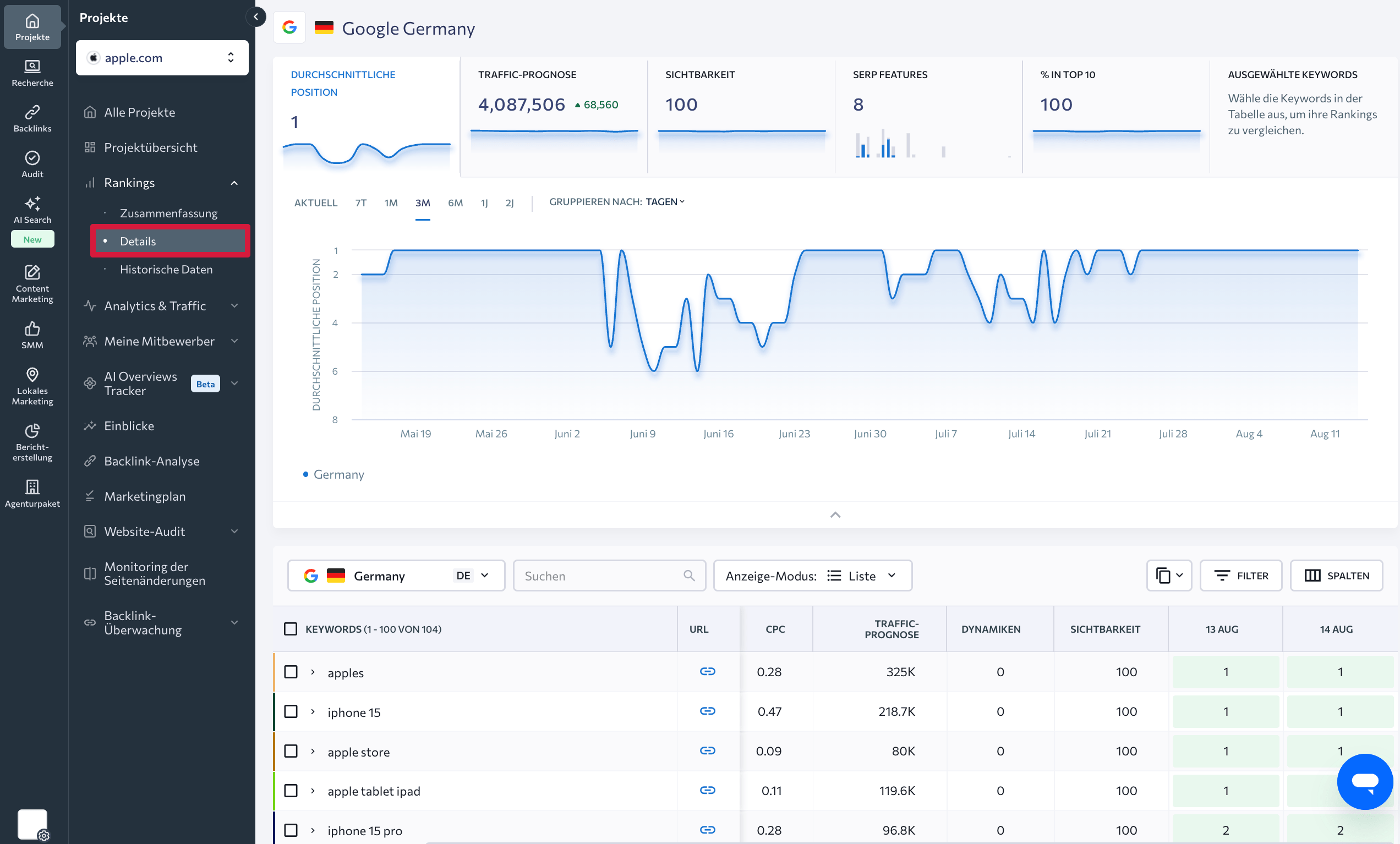Go to Backlinks in the left rail
This screenshot has width=1400, height=844.
pos(32,119)
